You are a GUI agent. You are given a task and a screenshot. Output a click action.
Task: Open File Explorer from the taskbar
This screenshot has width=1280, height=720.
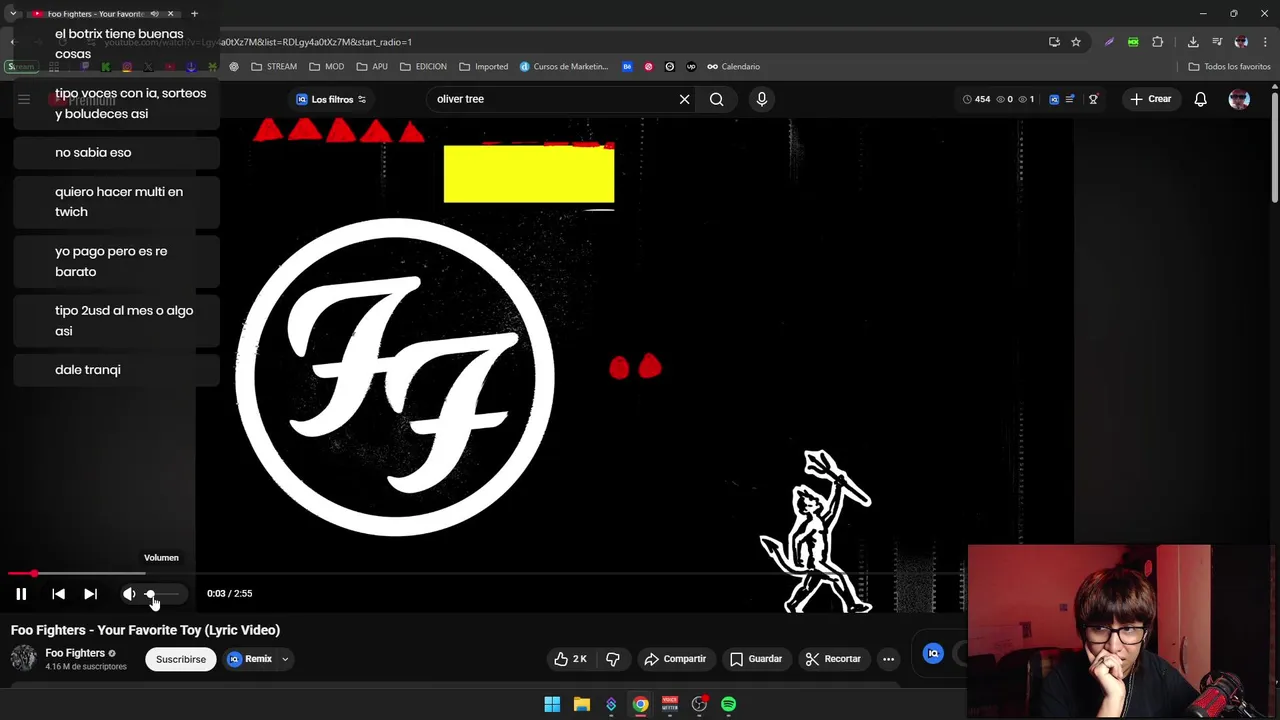click(581, 704)
